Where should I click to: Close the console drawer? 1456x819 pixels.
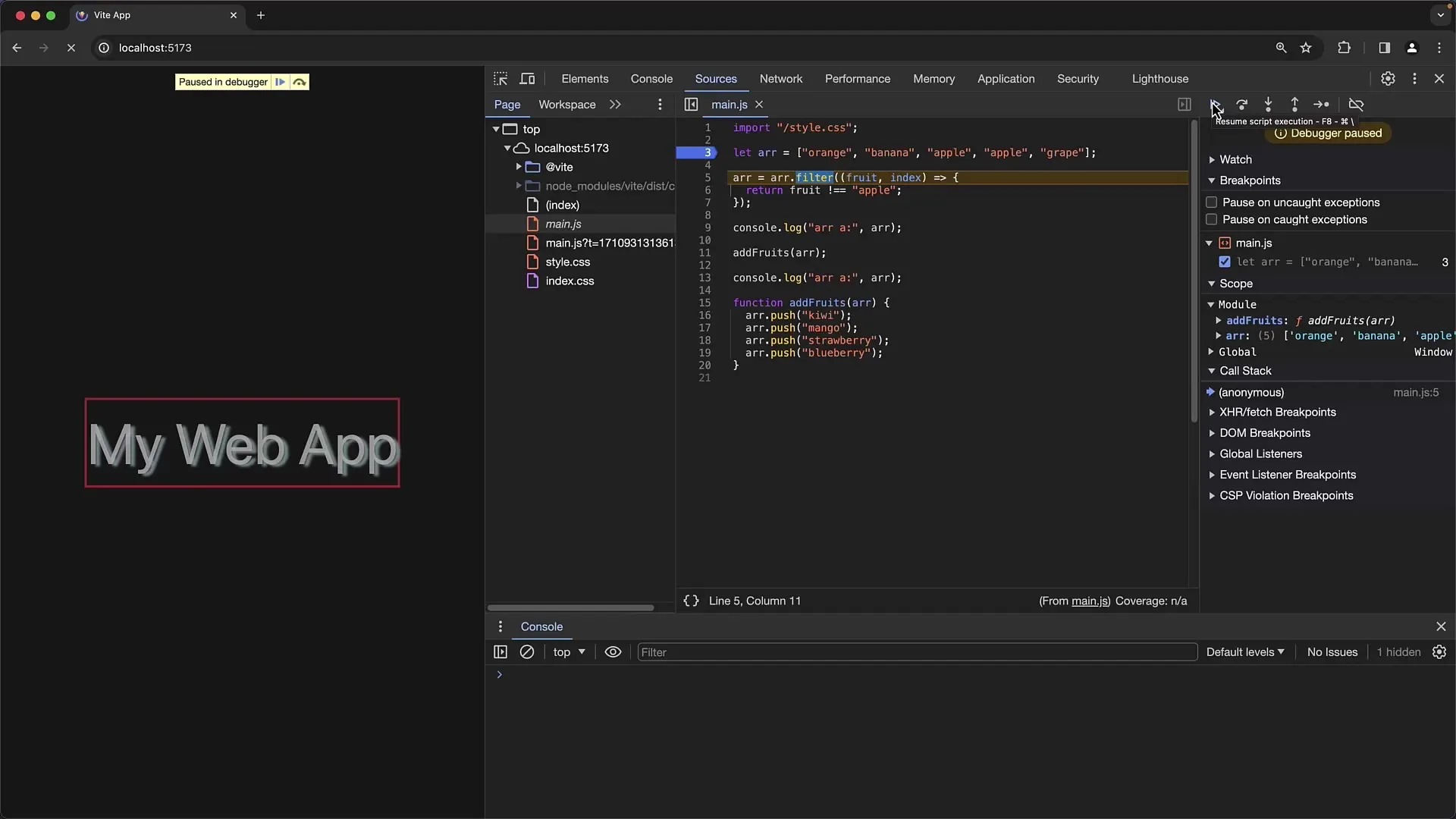pos(1441,626)
